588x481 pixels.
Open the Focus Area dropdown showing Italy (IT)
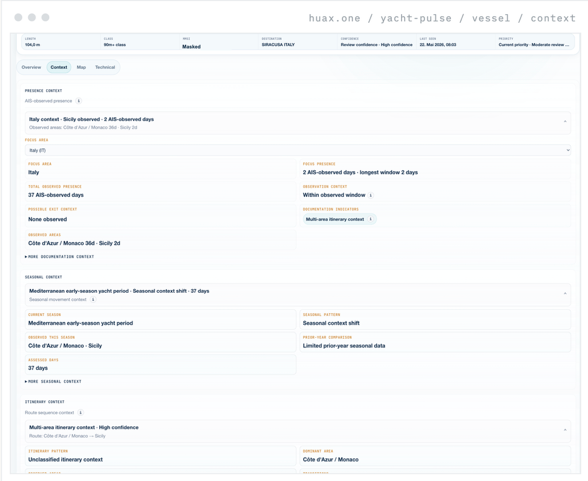click(x=298, y=150)
